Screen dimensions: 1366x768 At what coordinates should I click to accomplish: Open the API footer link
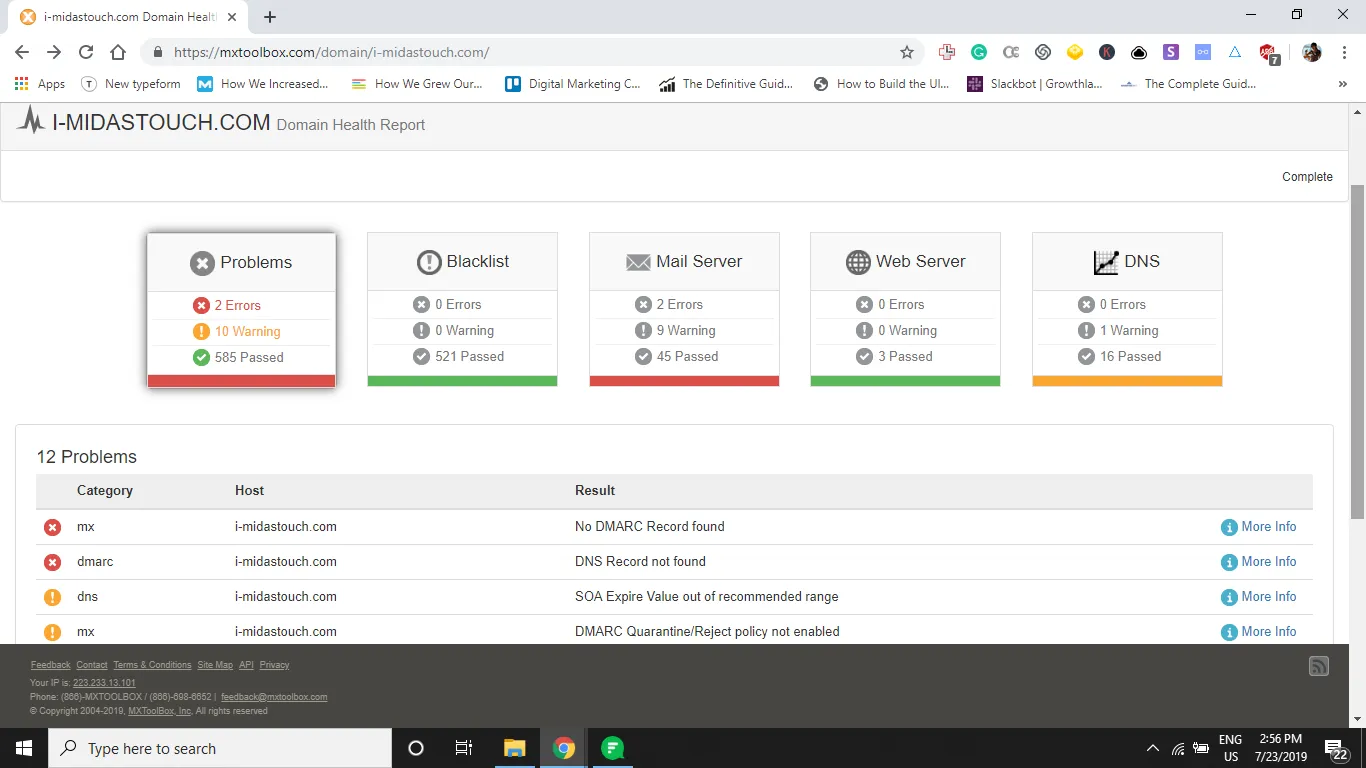click(x=246, y=665)
